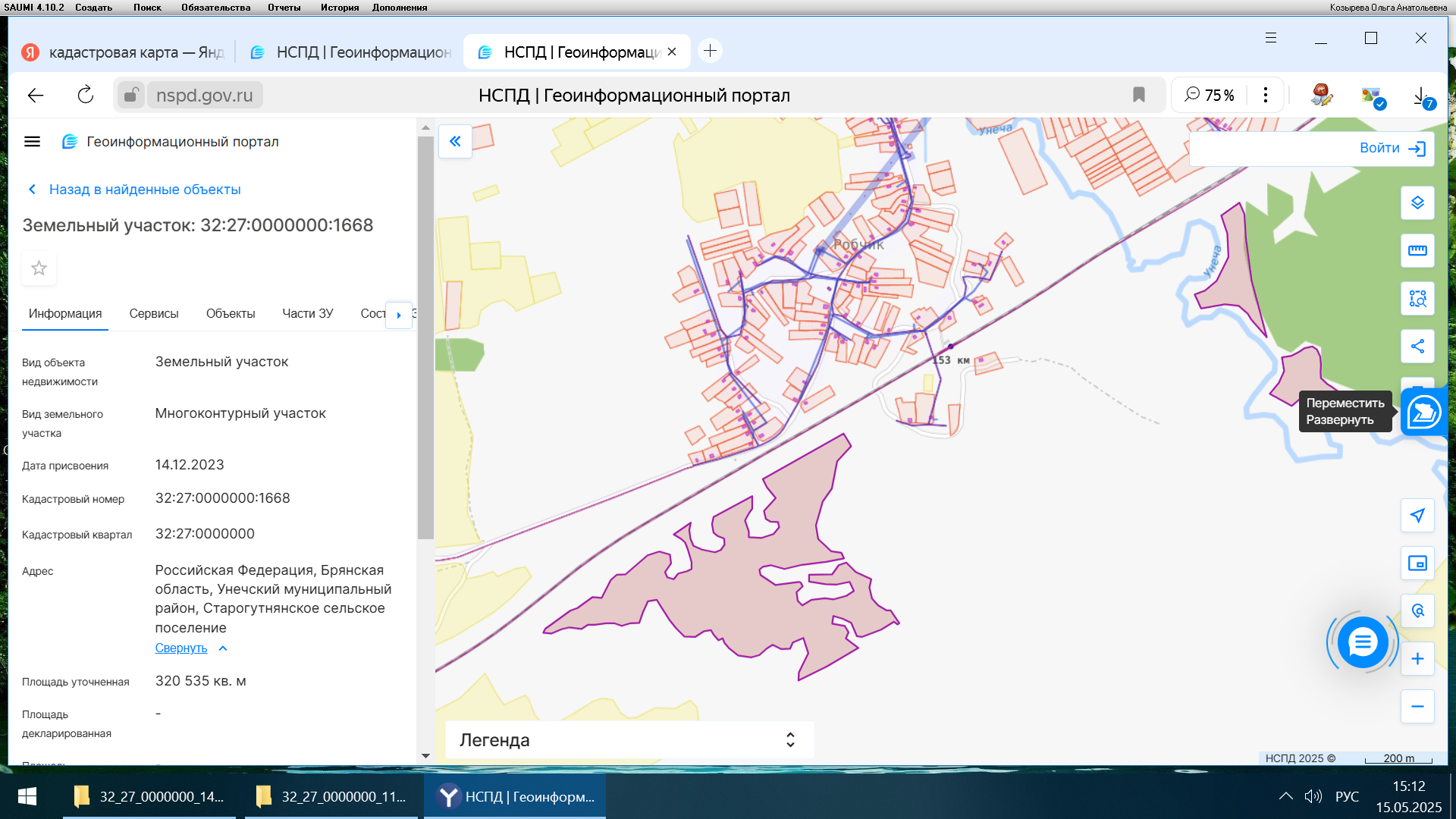The height and width of the screenshot is (819, 1456).
Task: Switch РУС keyboard language in tray
Action: 1347,796
